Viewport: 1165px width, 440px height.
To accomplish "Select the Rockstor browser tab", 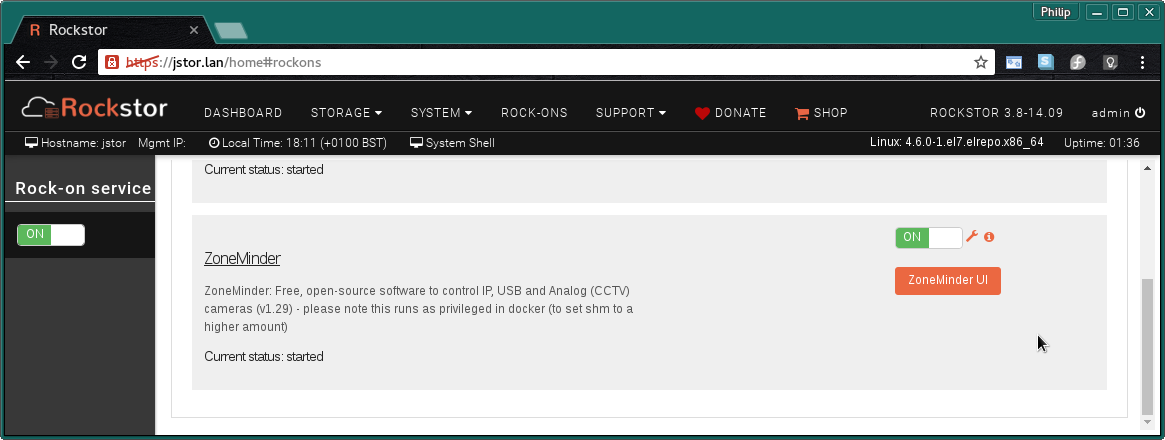I will pos(110,30).
